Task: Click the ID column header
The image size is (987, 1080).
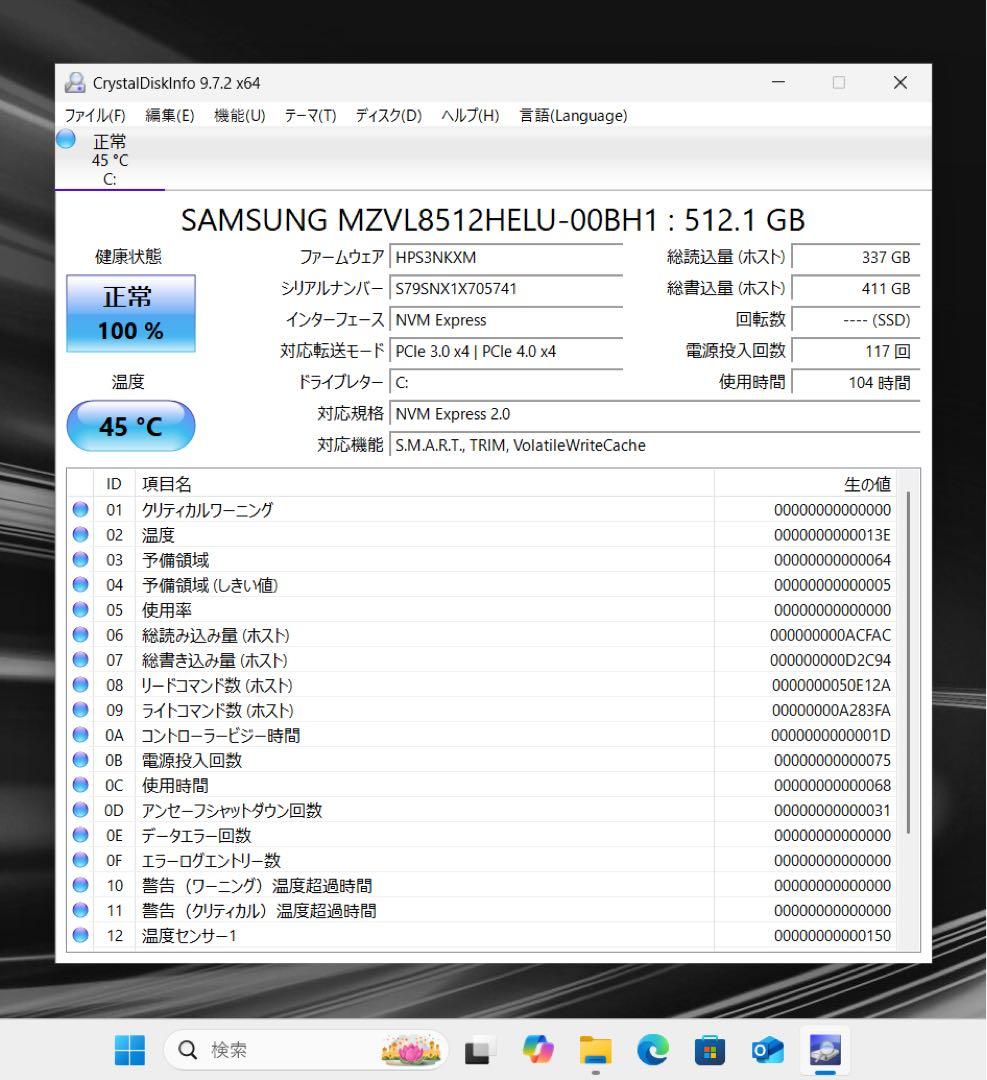Action: pyautogui.click(x=114, y=484)
